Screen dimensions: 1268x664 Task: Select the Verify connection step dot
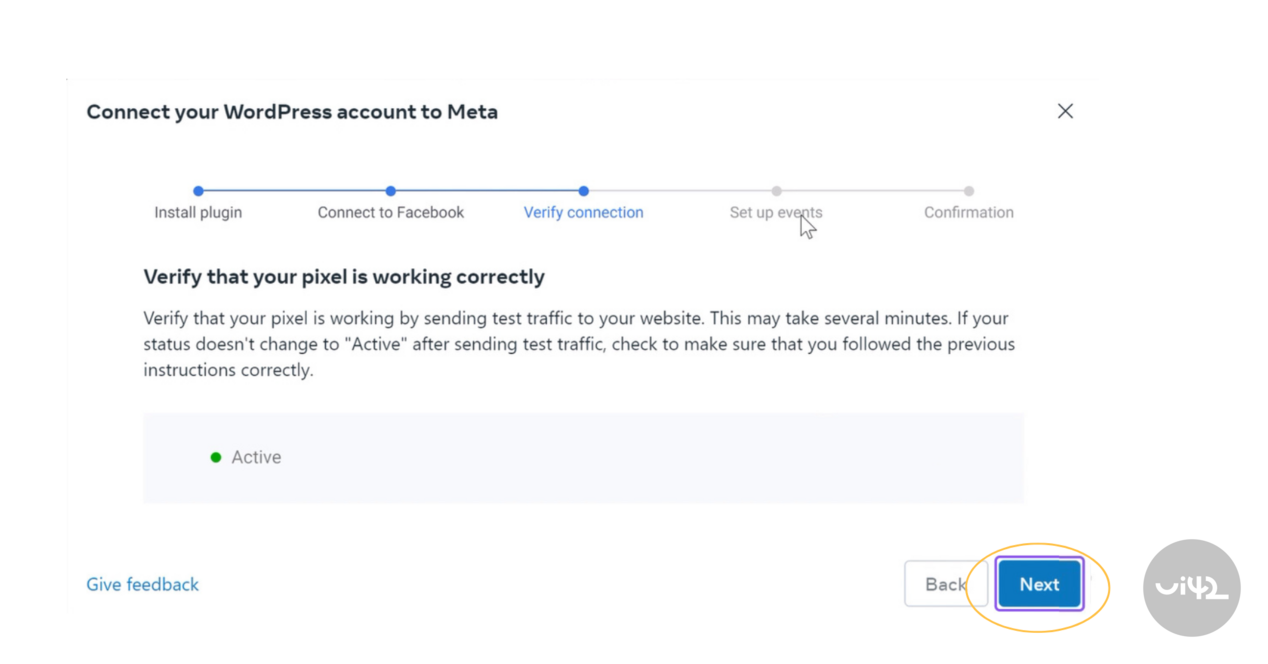pyautogui.click(x=583, y=191)
